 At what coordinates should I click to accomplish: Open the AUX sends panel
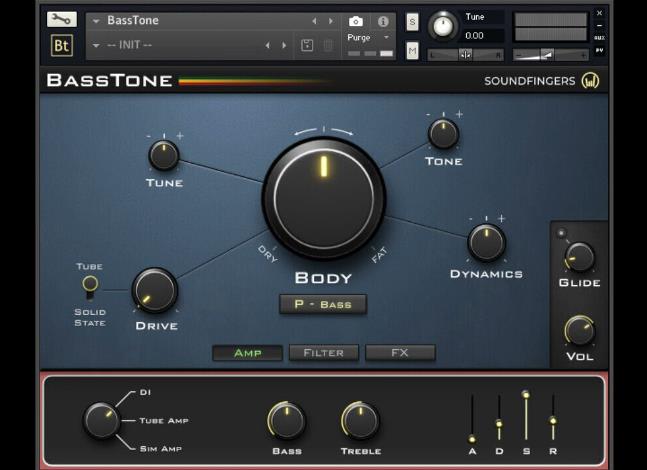[x=600, y=38]
